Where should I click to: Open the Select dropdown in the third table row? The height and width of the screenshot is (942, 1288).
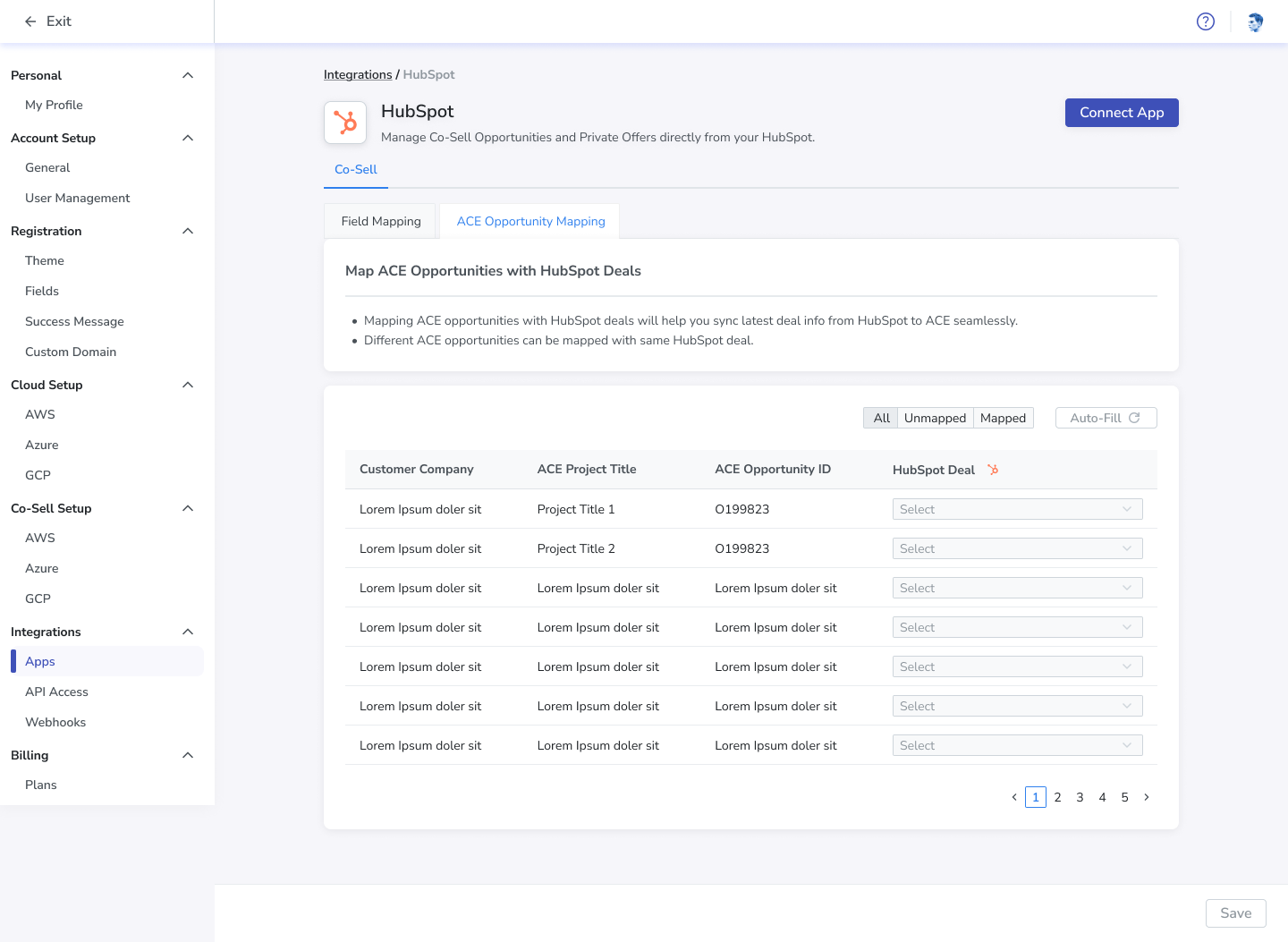(x=1018, y=588)
